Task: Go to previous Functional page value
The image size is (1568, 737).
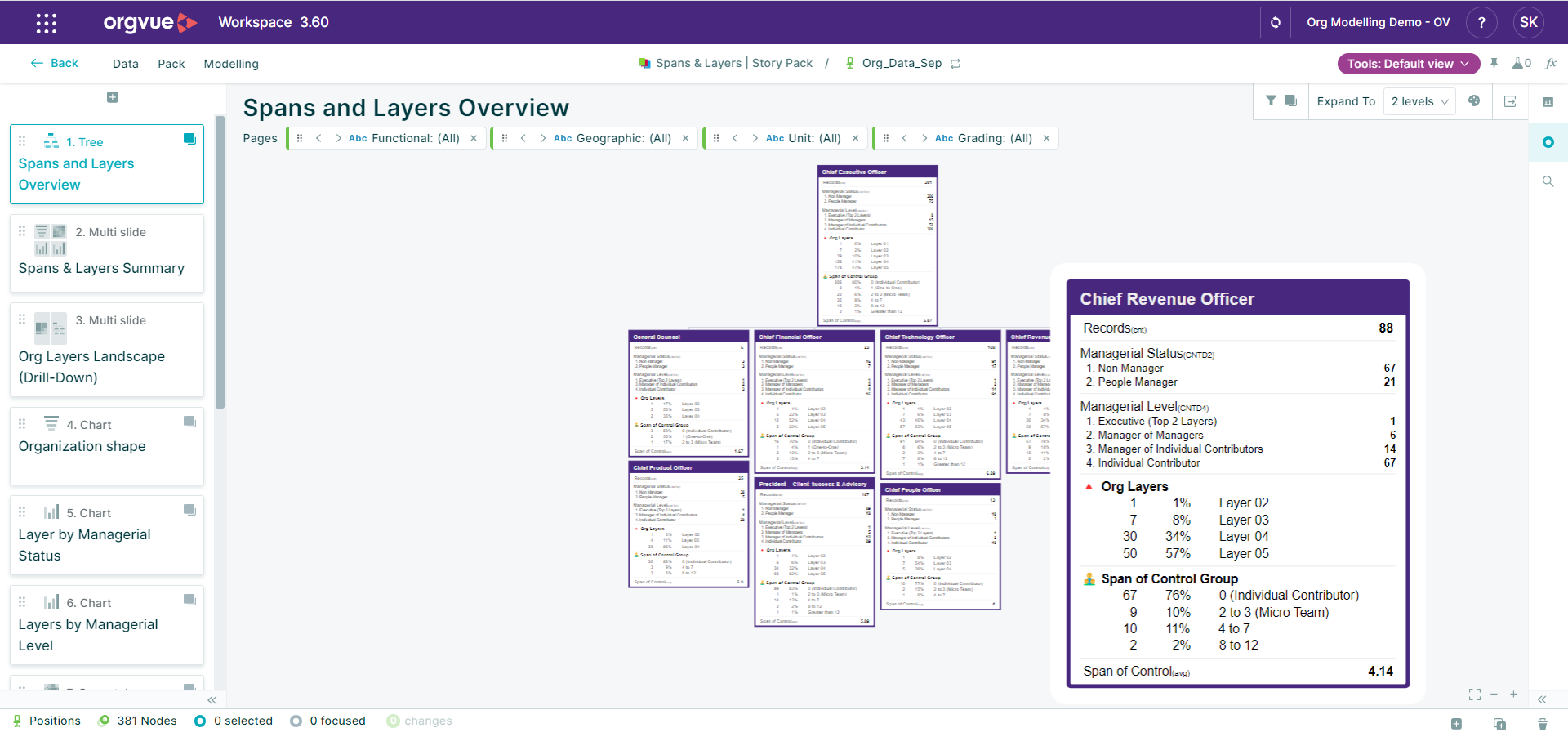Action: pos(318,138)
